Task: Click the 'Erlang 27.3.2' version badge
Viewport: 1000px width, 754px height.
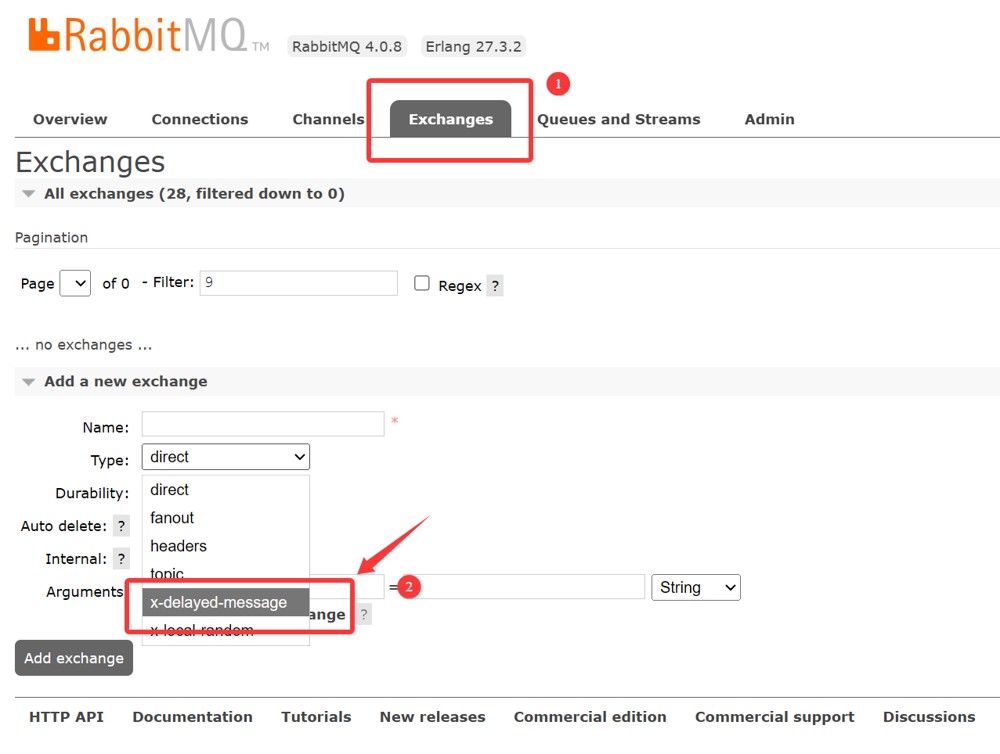Action: tap(473, 47)
